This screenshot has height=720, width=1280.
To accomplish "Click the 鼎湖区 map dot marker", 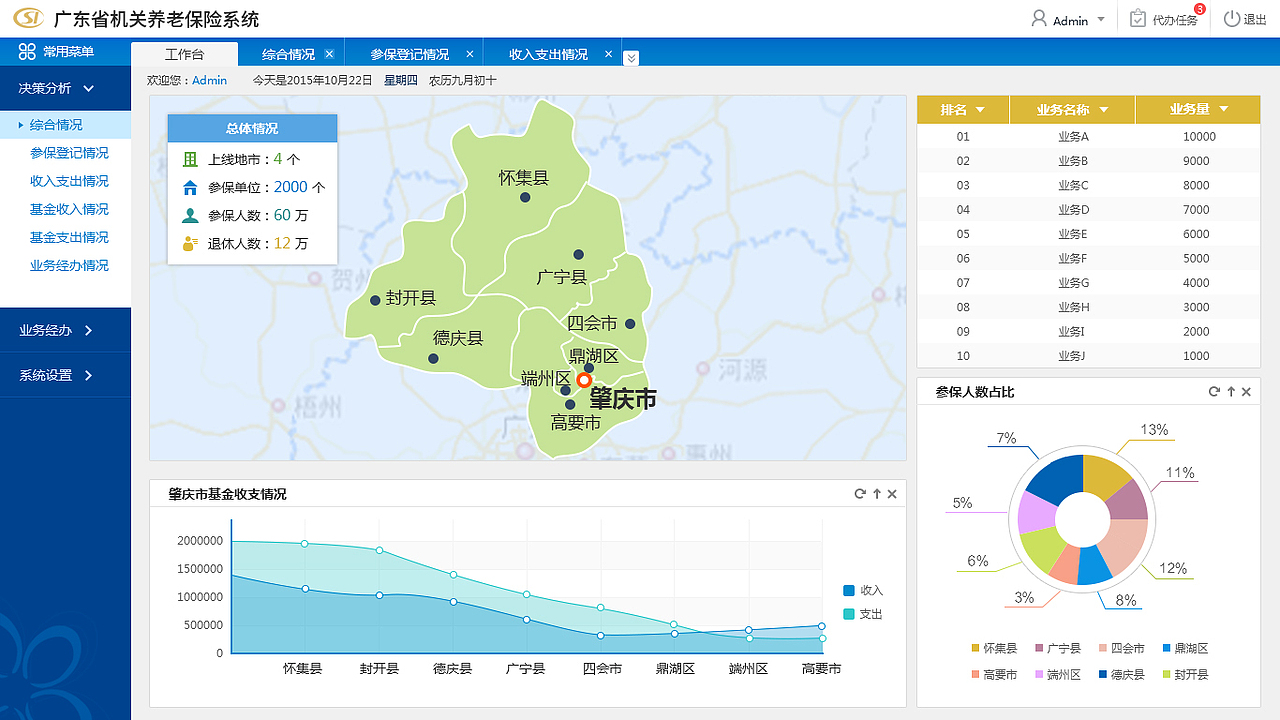I will coord(589,368).
